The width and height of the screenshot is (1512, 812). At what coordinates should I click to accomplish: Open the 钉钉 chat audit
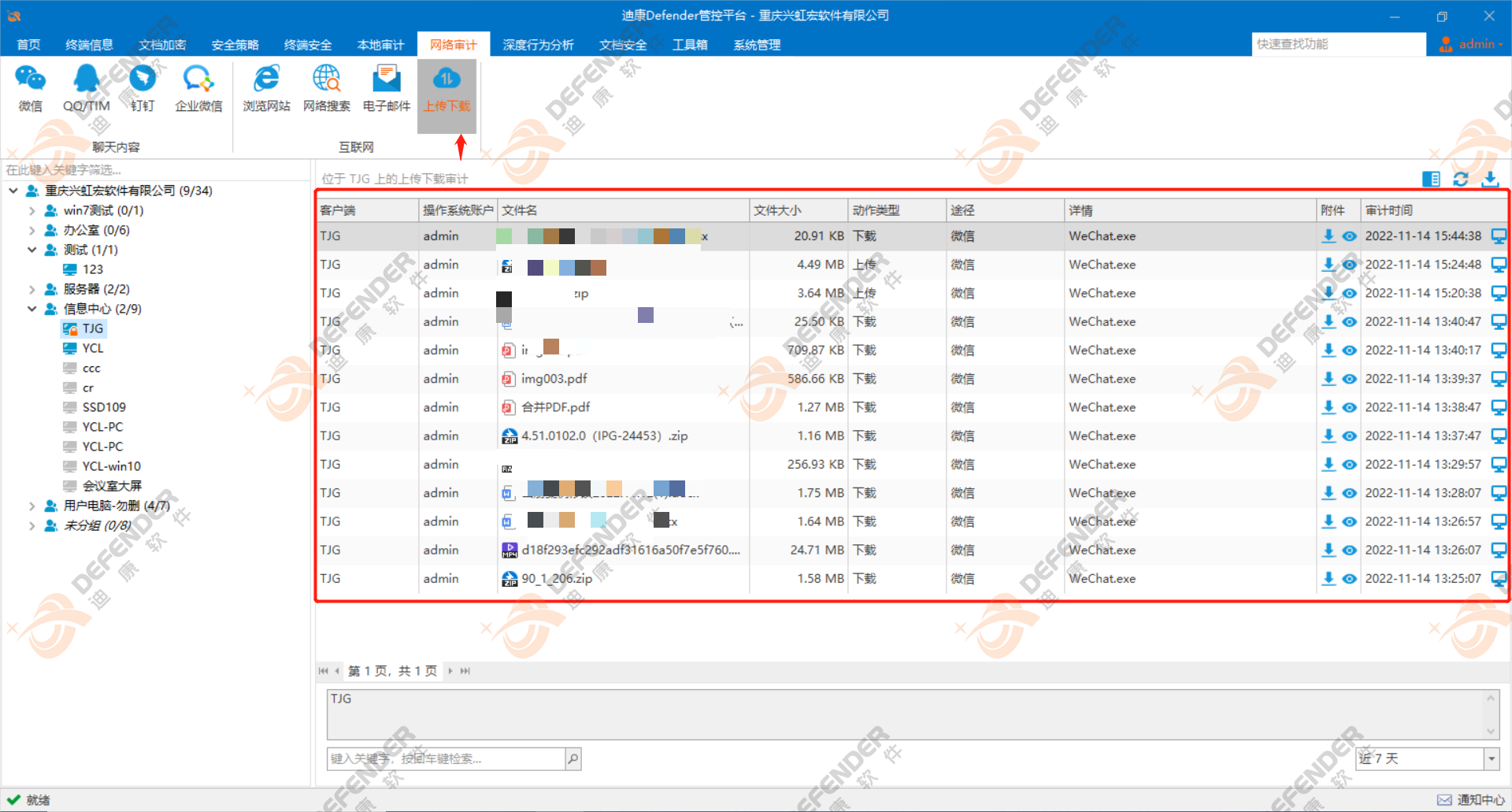pyautogui.click(x=143, y=88)
